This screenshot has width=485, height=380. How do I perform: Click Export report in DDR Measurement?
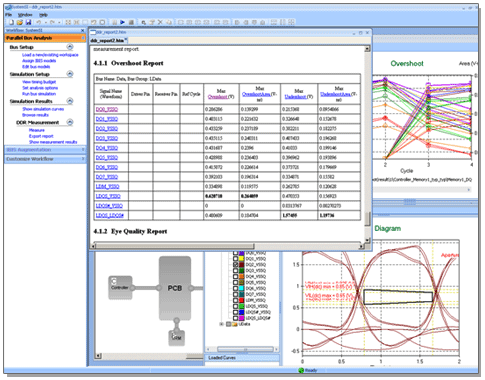click(41, 136)
